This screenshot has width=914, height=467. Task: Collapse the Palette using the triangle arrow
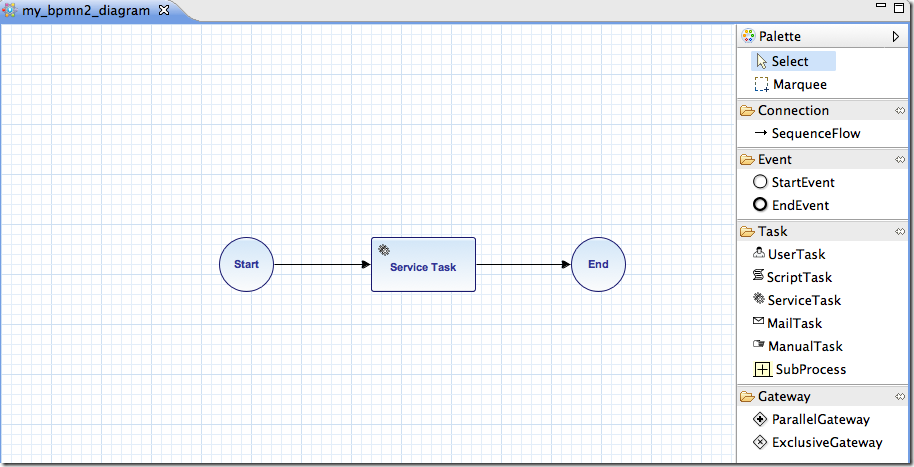click(896, 37)
